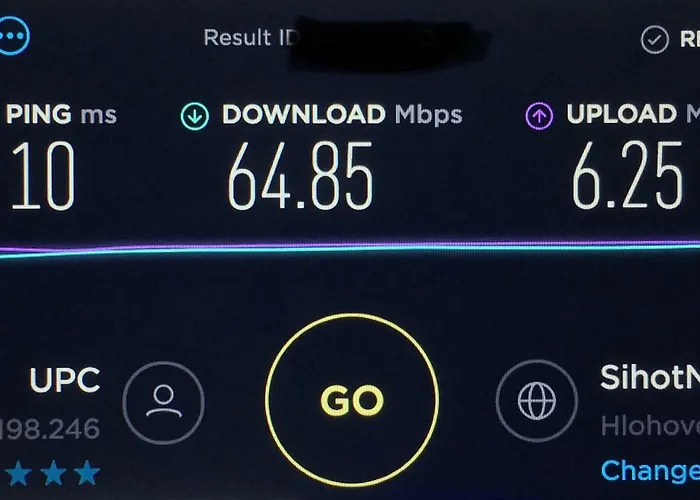Select the 64.85 download speed value
Viewport: 700px width, 500px height.
tap(300, 175)
